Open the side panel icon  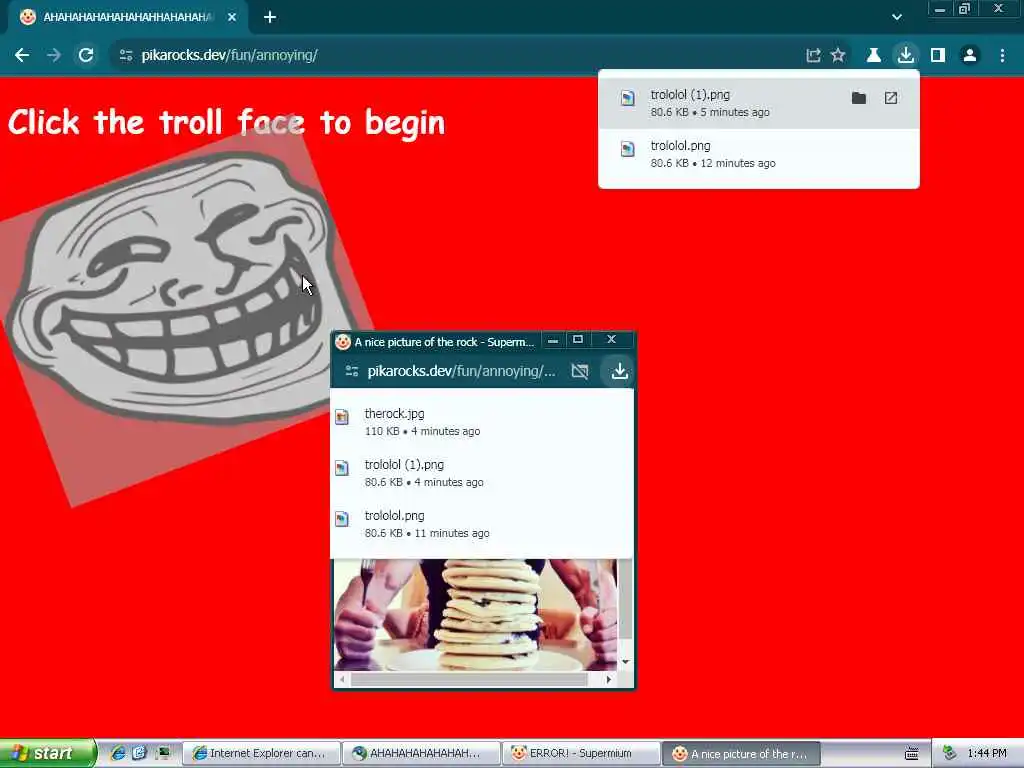938,56
